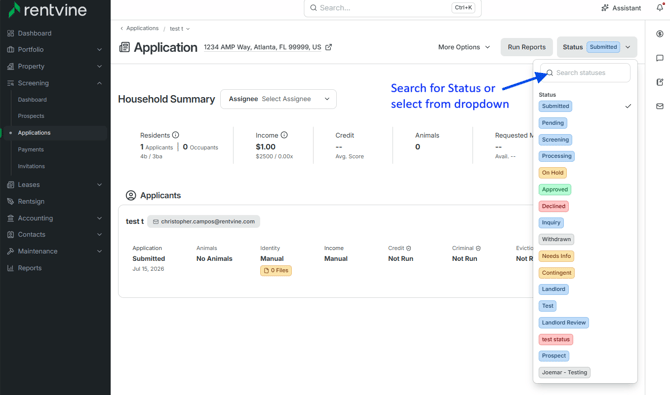Choose the Declined status option
The height and width of the screenshot is (395, 670).
(553, 206)
